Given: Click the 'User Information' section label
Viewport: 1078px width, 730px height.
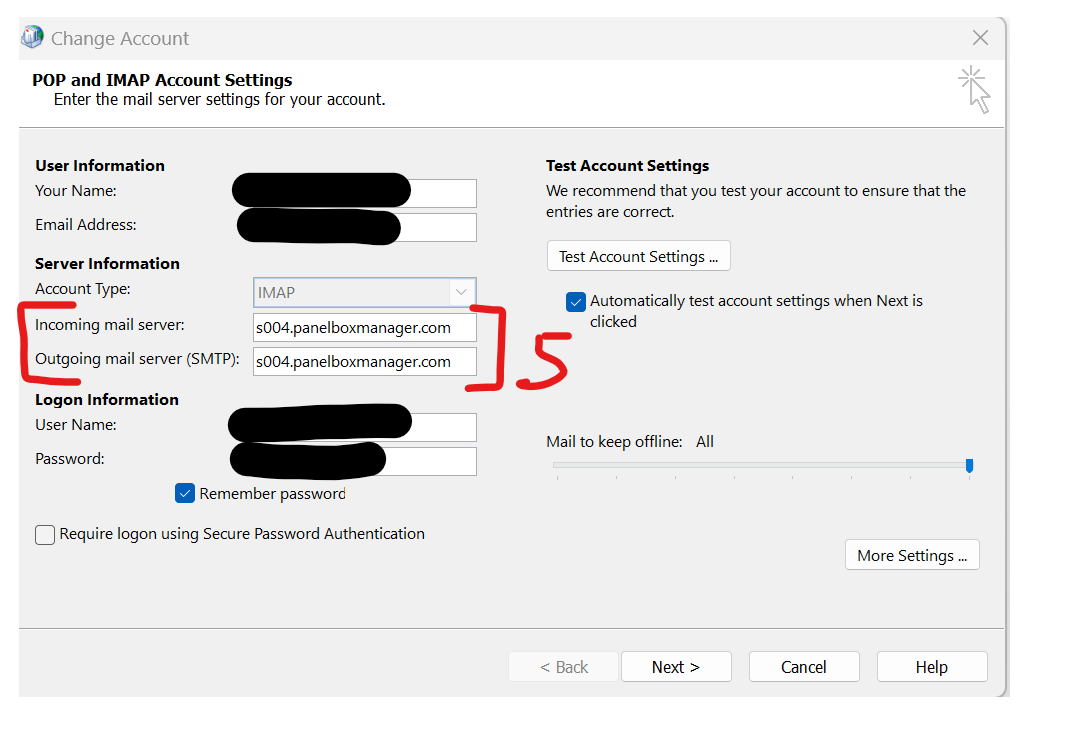Looking at the screenshot, I should (100, 166).
